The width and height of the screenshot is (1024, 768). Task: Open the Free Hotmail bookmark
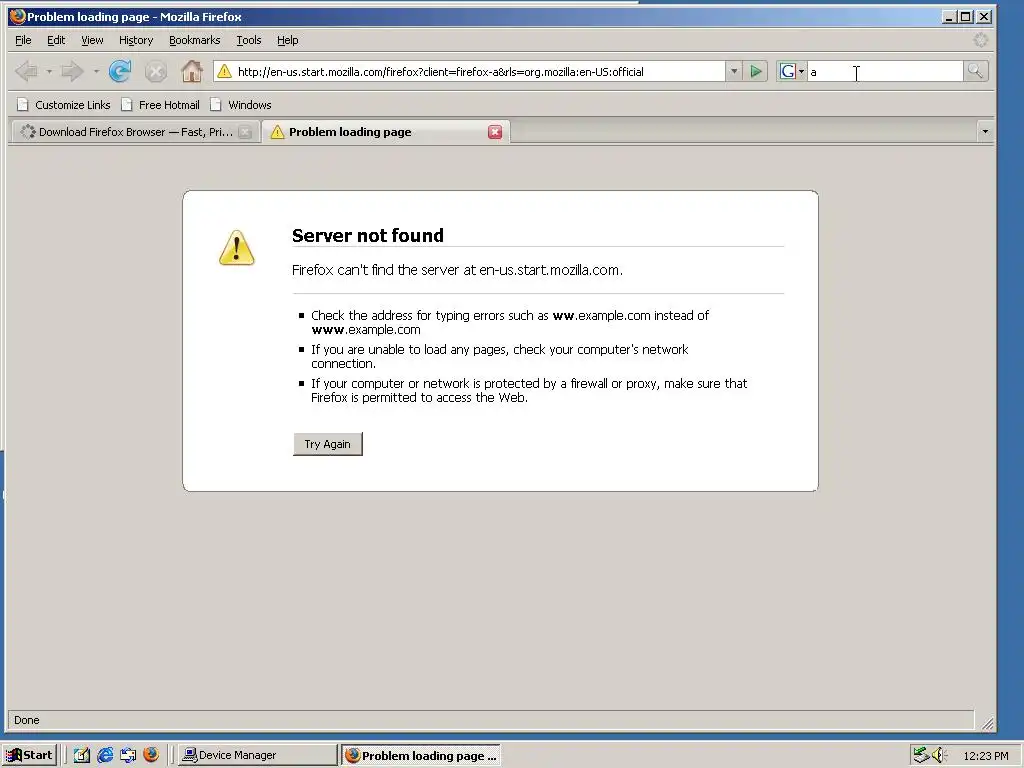[161, 104]
